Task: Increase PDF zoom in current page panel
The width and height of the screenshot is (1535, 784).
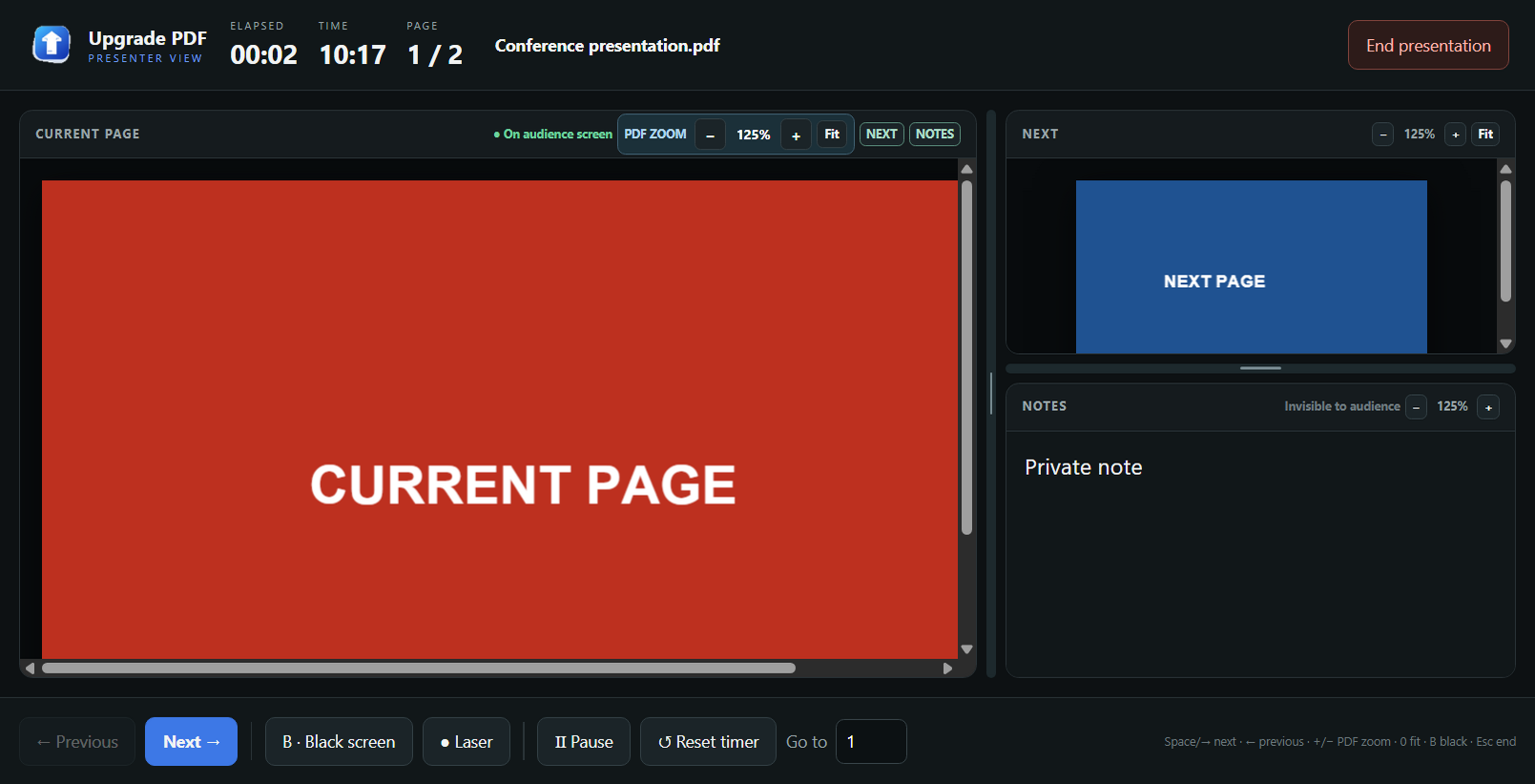Action: coord(796,134)
